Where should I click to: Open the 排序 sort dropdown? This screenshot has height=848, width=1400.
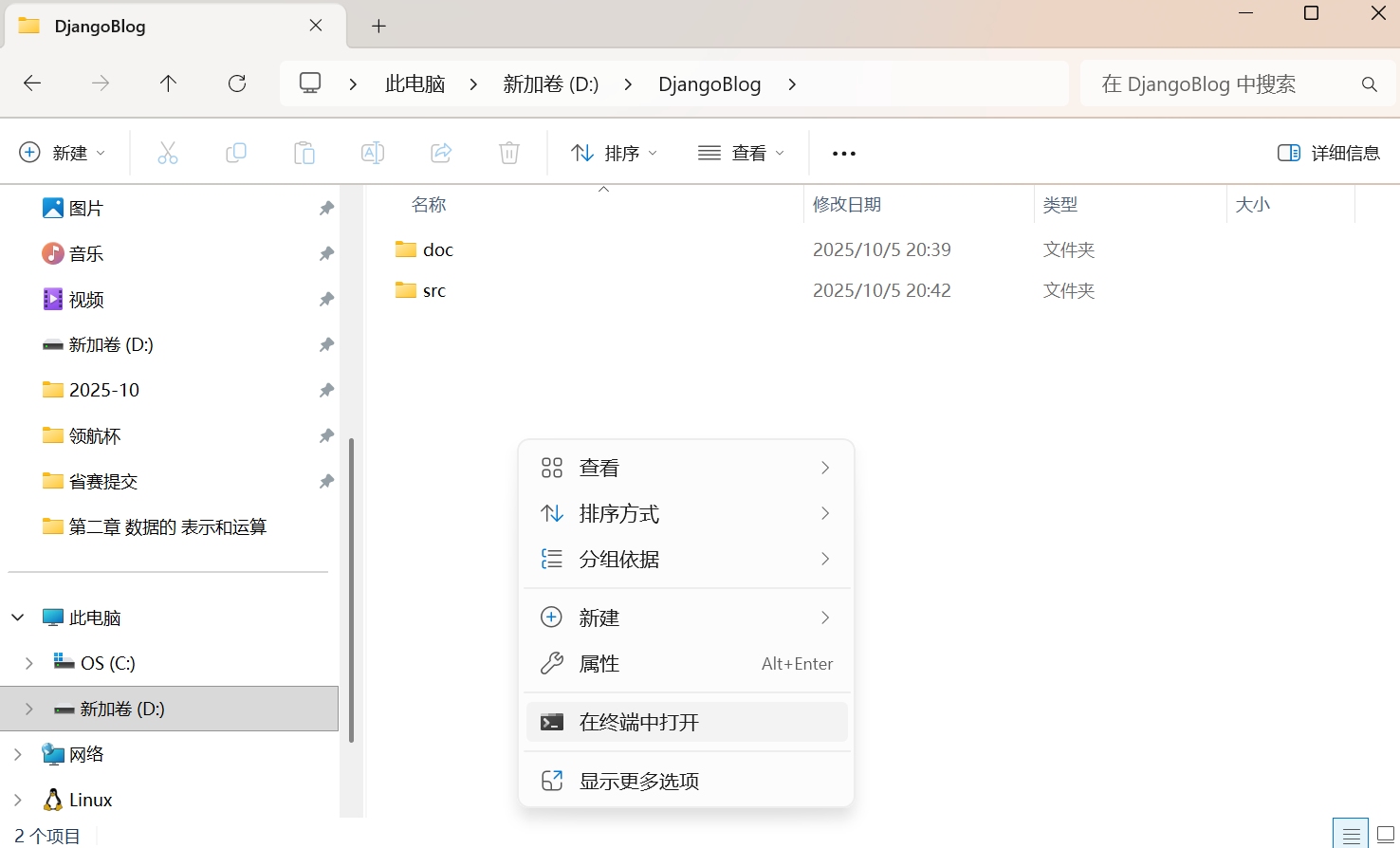(614, 152)
